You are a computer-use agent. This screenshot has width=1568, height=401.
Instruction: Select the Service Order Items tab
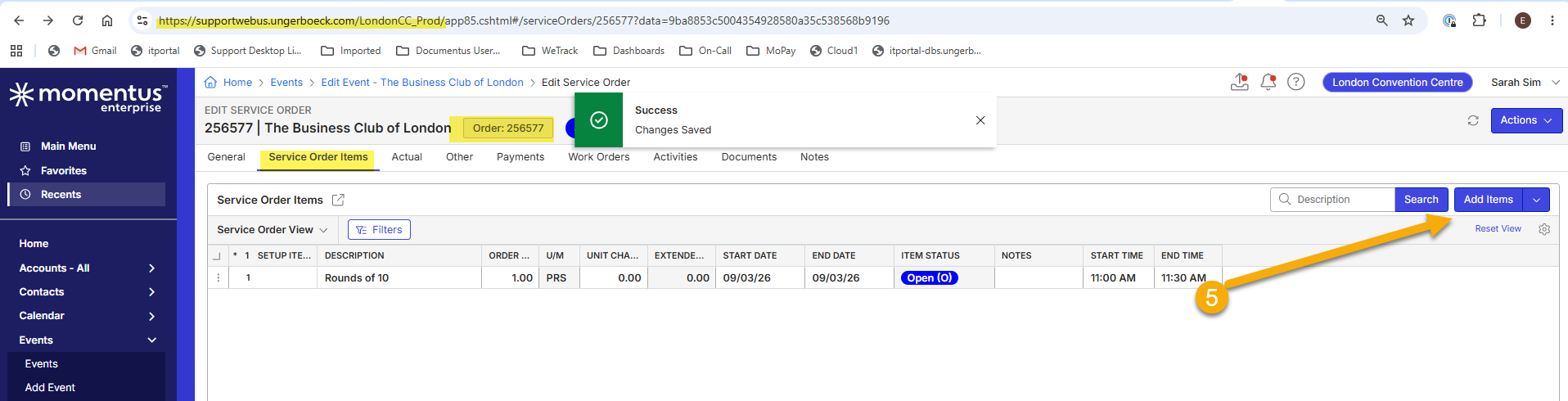pos(318,157)
